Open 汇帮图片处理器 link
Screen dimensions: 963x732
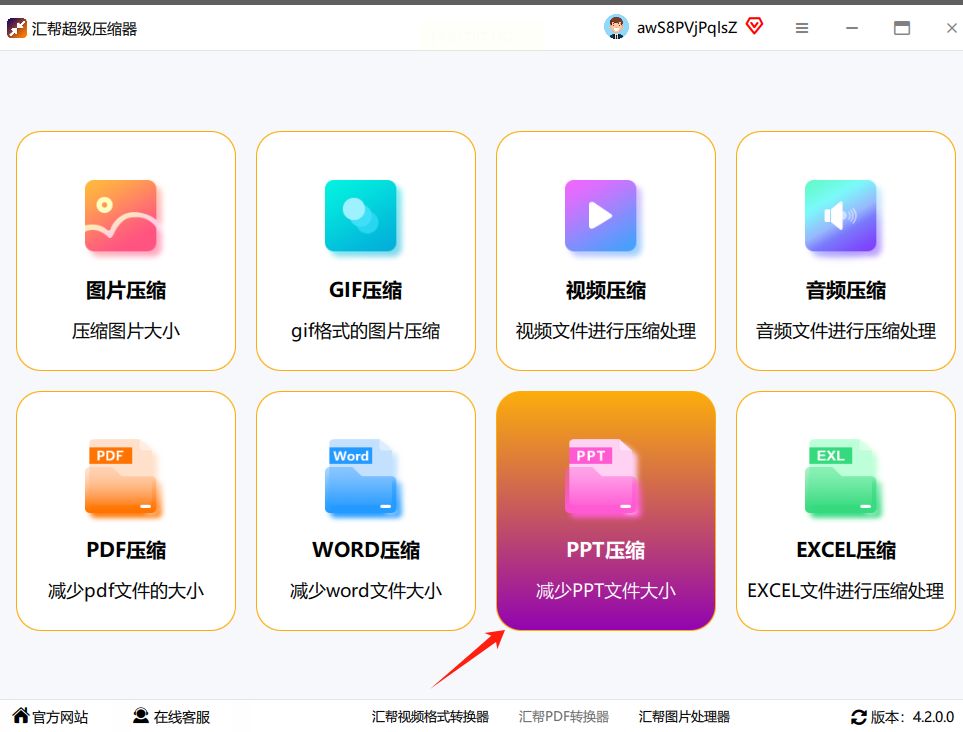coord(684,717)
